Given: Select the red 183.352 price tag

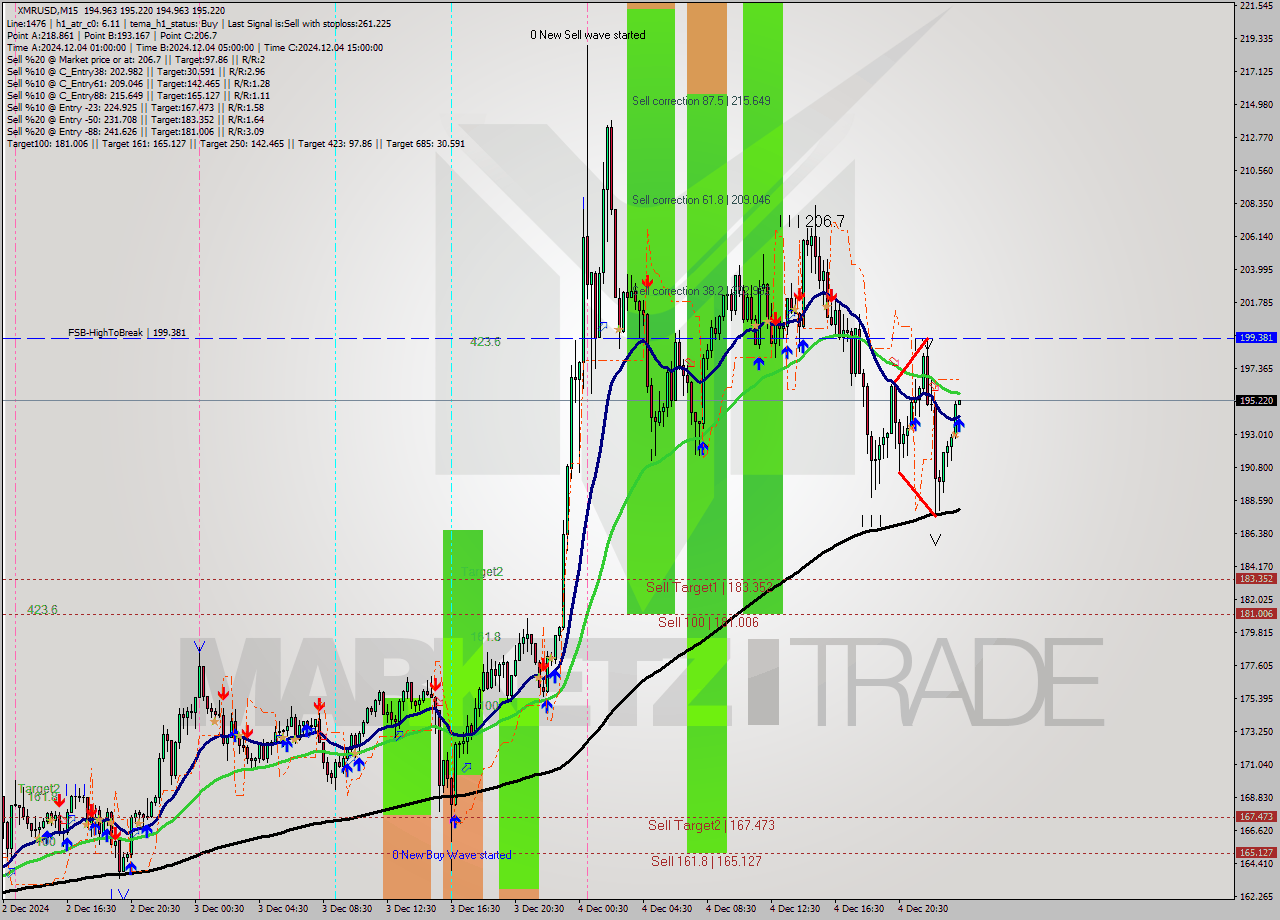Looking at the screenshot, I should click(x=1256, y=579).
